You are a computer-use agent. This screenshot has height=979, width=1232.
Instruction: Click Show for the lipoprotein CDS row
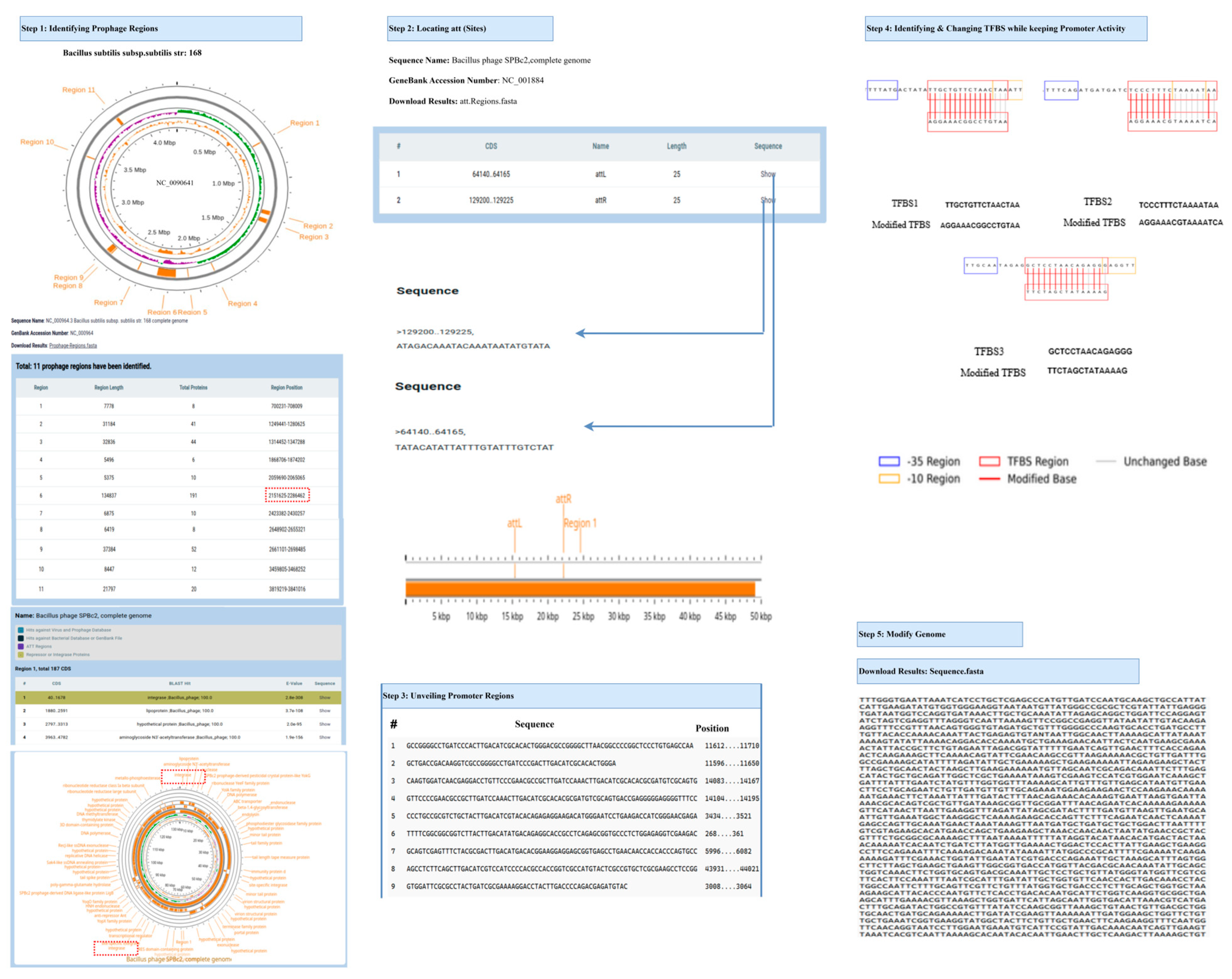point(325,710)
